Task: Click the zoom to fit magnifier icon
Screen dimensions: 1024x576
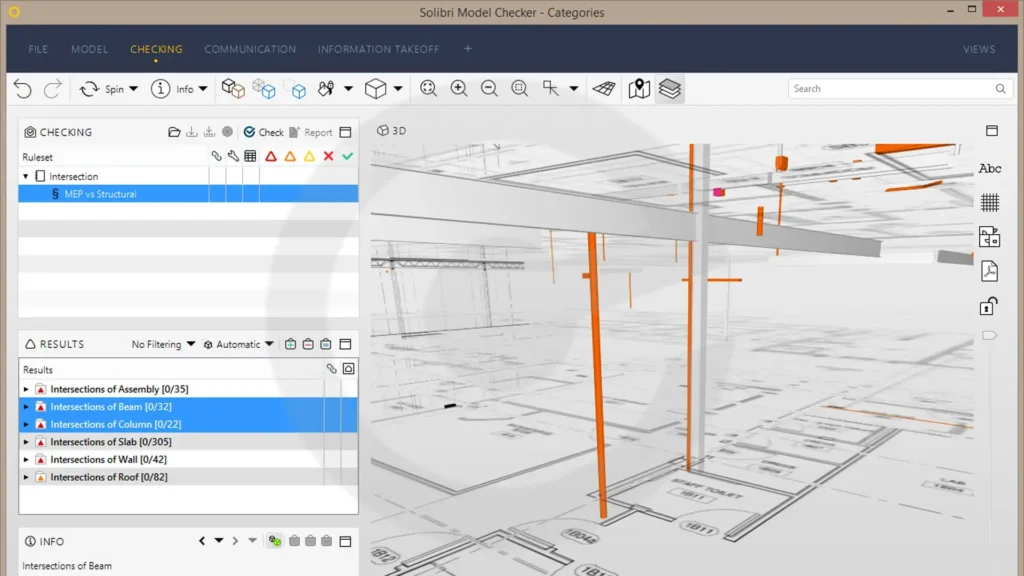Action: [x=428, y=89]
